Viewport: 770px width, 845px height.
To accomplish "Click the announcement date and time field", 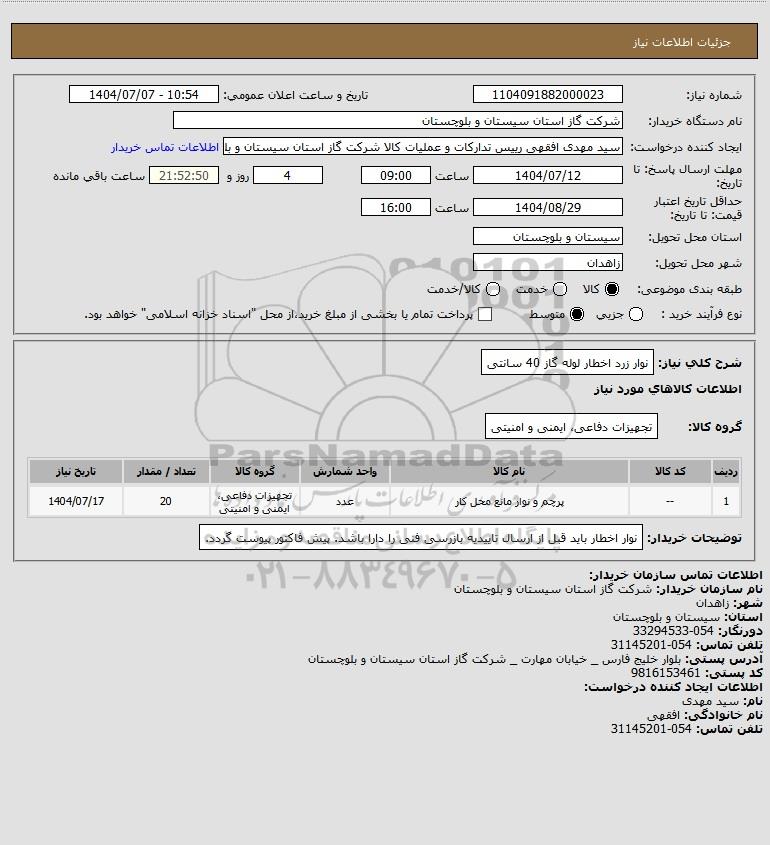I will point(144,94).
